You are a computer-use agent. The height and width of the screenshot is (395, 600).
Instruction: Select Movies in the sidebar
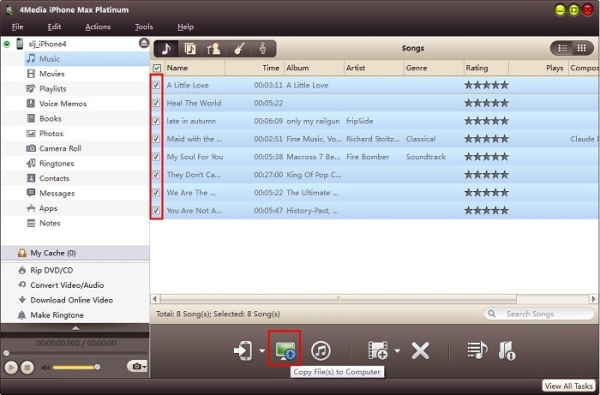[x=52, y=73]
